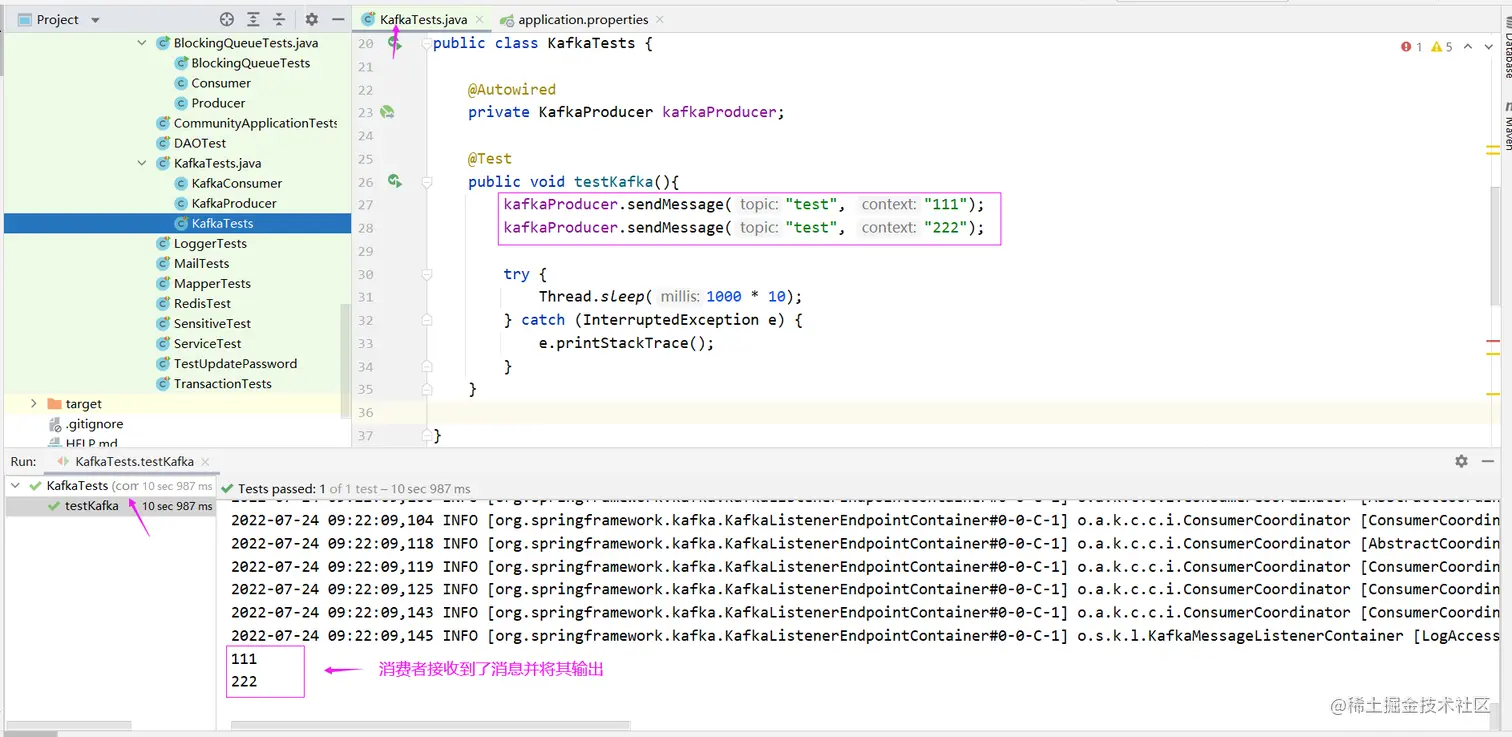This screenshot has height=737, width=1512.
Task: Minimize the Run tool window
Action: coord(1489,461)
